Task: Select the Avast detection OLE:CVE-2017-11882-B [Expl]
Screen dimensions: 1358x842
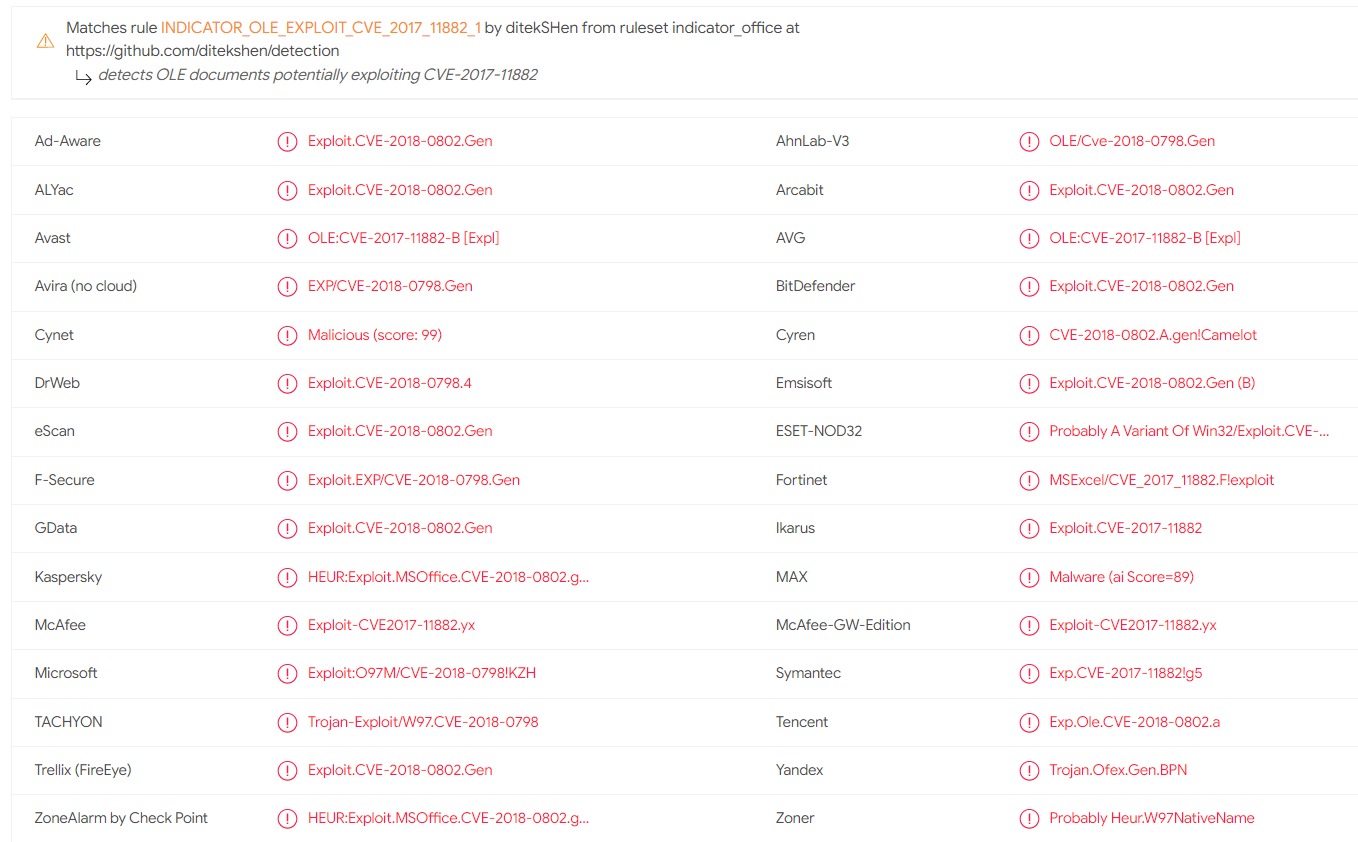Action: [x=403, y=238]
